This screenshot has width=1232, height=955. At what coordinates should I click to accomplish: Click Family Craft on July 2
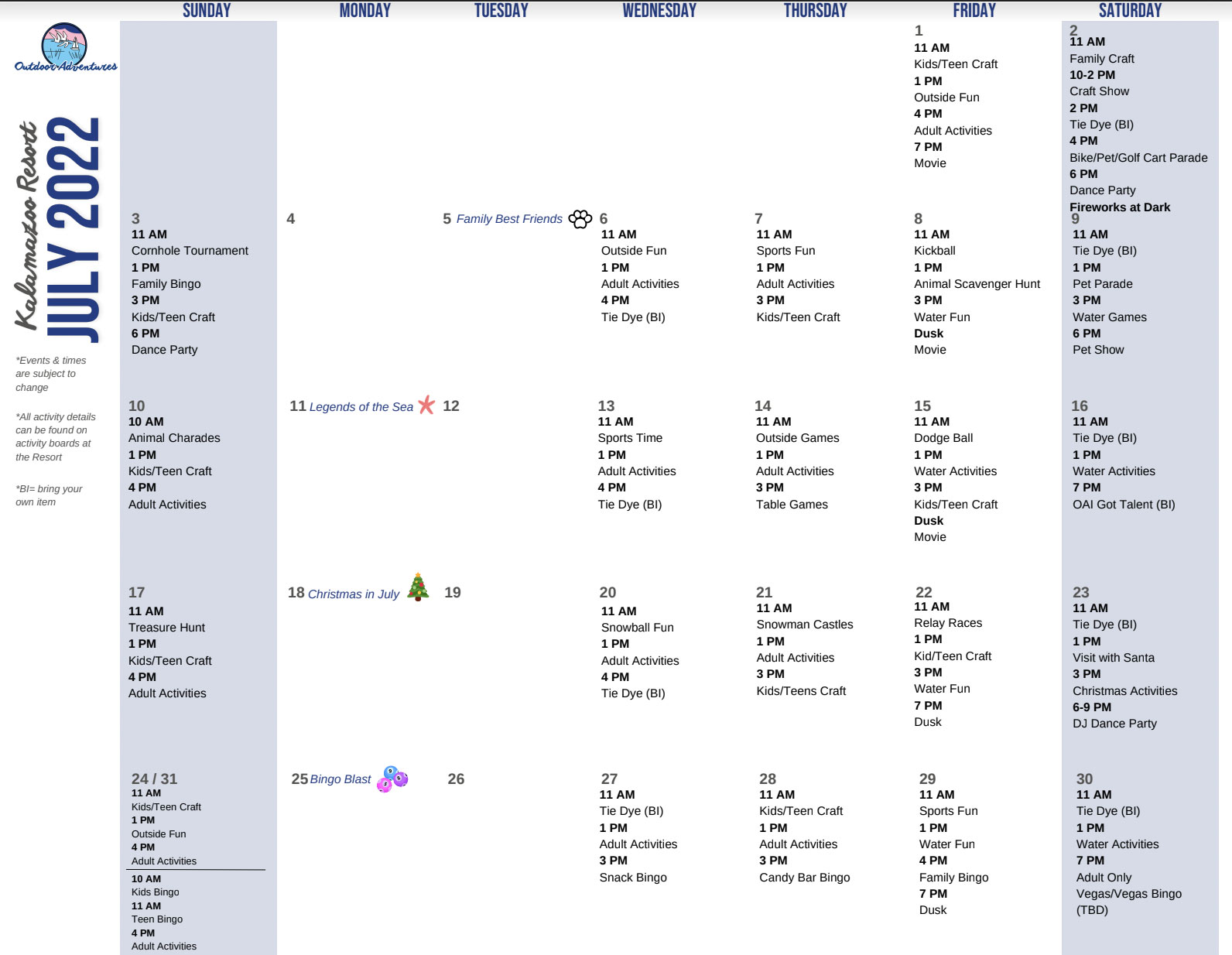tap(1102, 59)
